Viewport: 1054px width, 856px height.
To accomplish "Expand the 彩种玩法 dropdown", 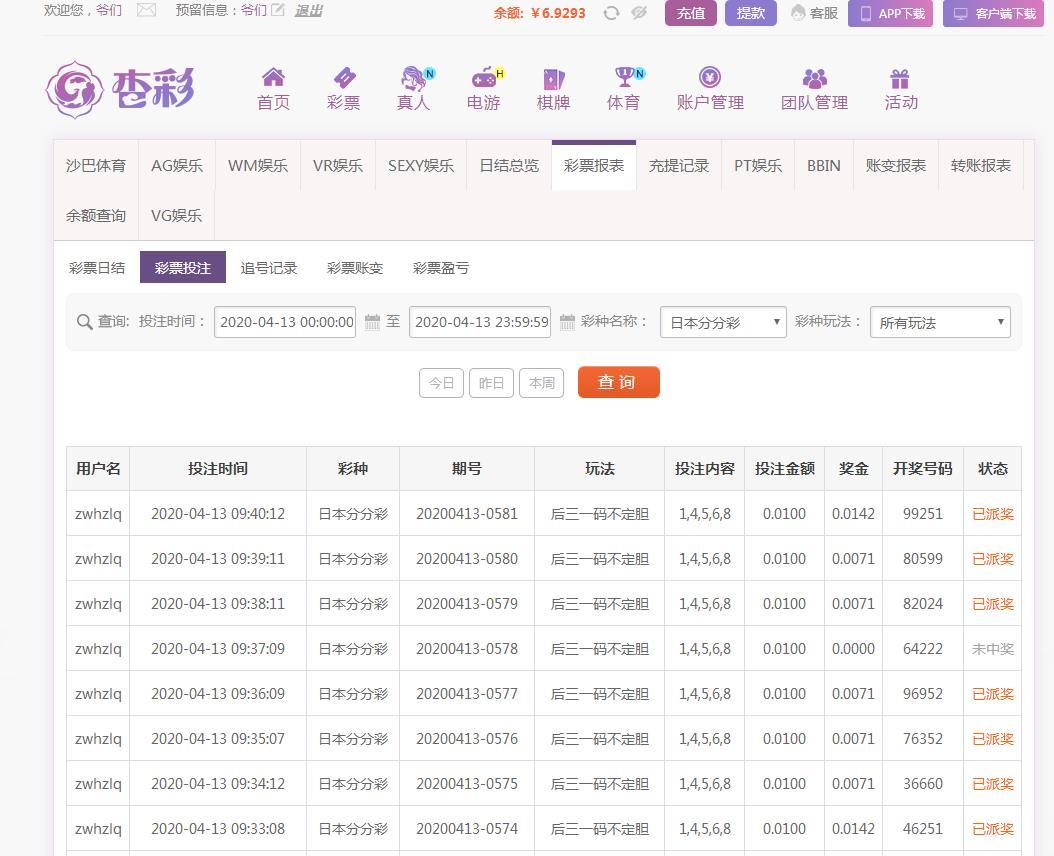I will [x=940, y=322].
